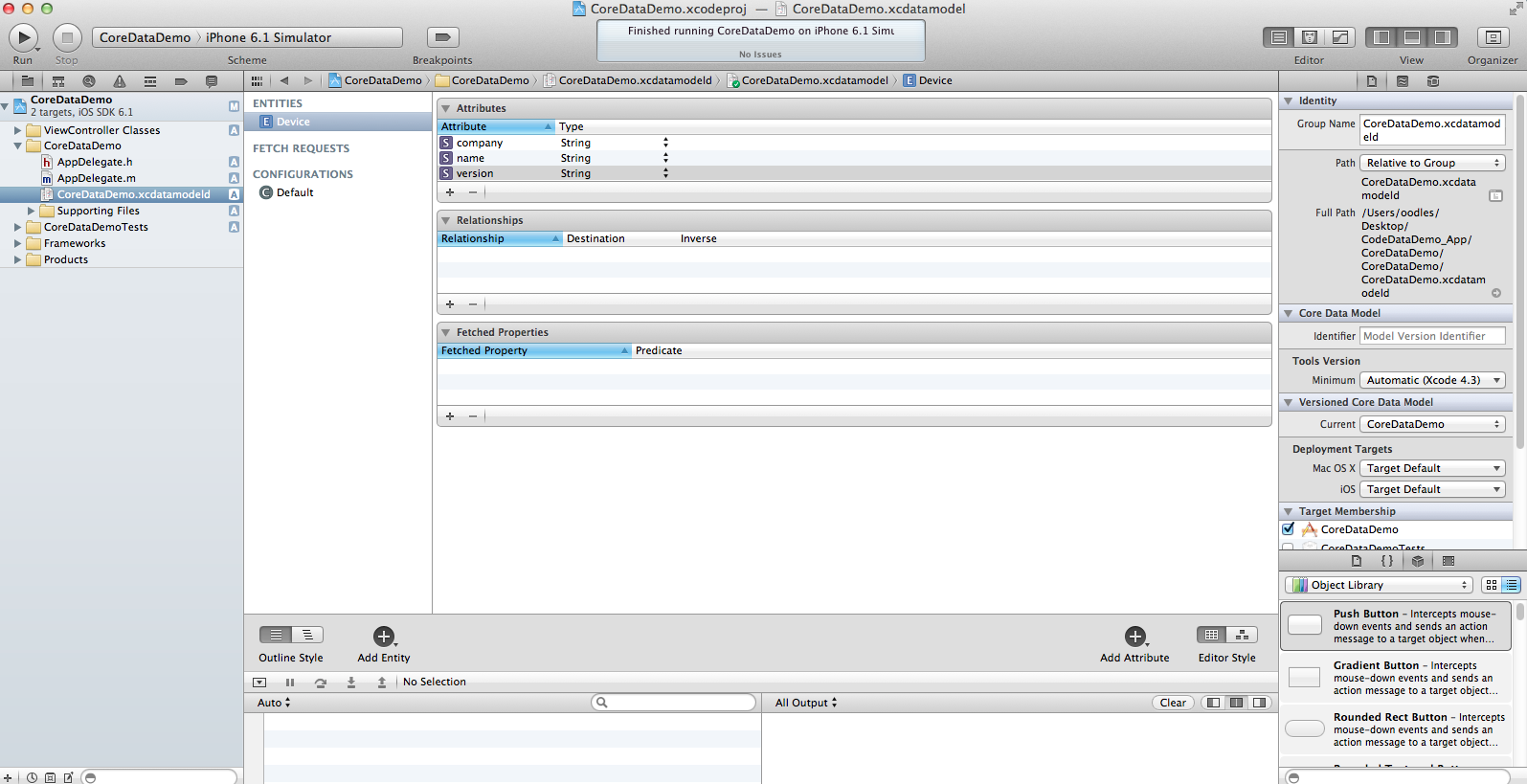Pause program execution in debug bar
Screen dimensions: 1527x784
pos(290,683)
